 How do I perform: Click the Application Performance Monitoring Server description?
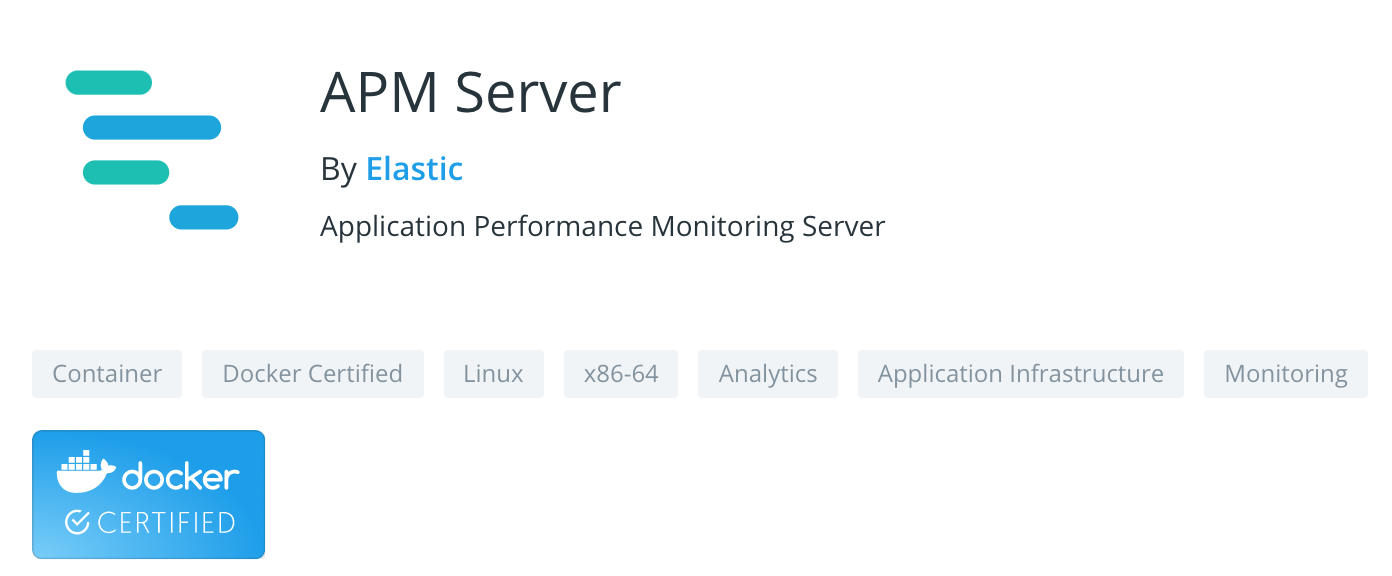(x=602, y=226)
